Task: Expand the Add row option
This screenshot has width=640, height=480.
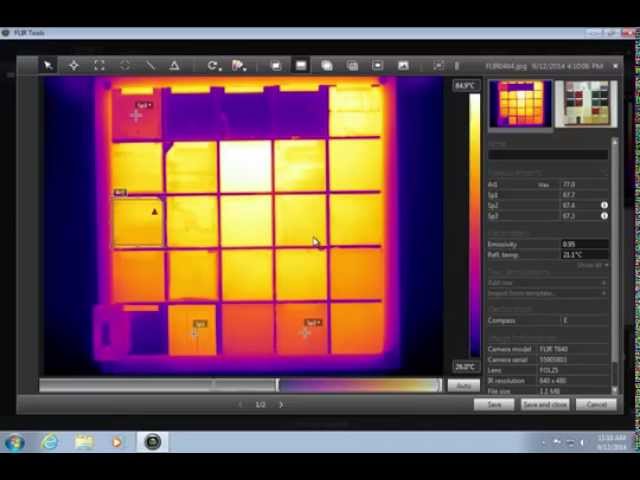Action: point(548,282)
